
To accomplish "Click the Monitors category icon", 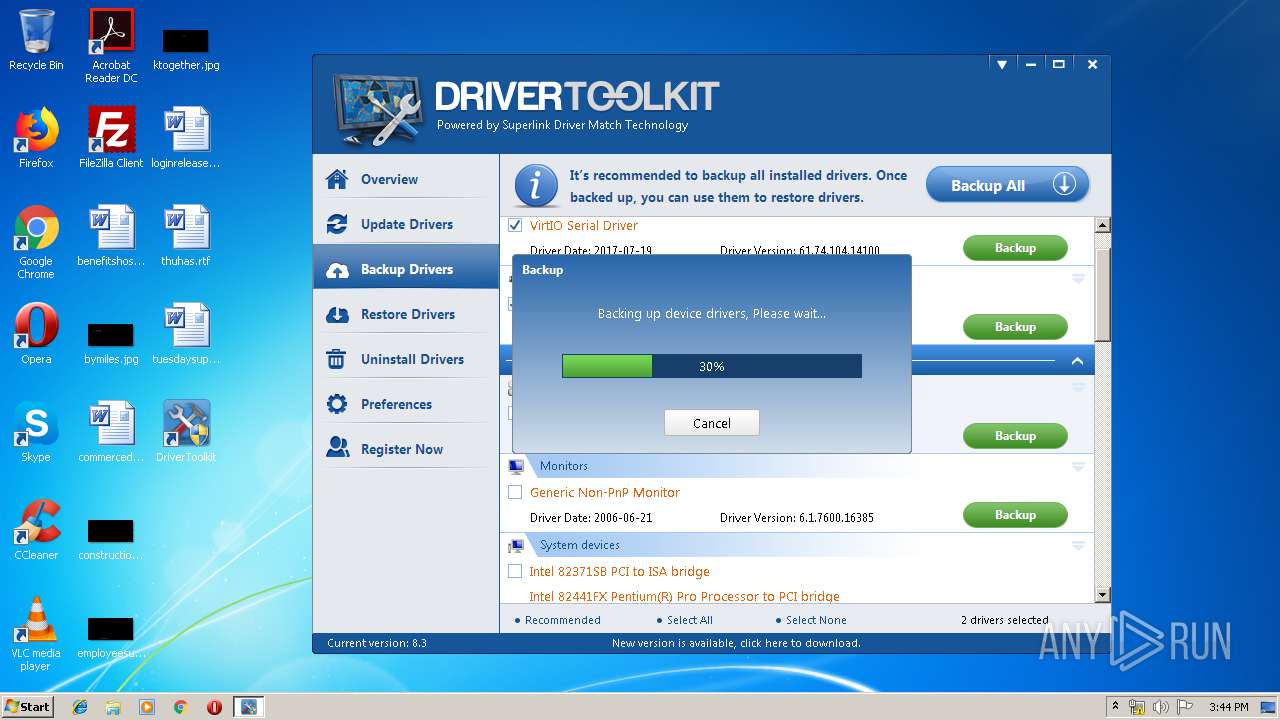I will pos(516,466).
